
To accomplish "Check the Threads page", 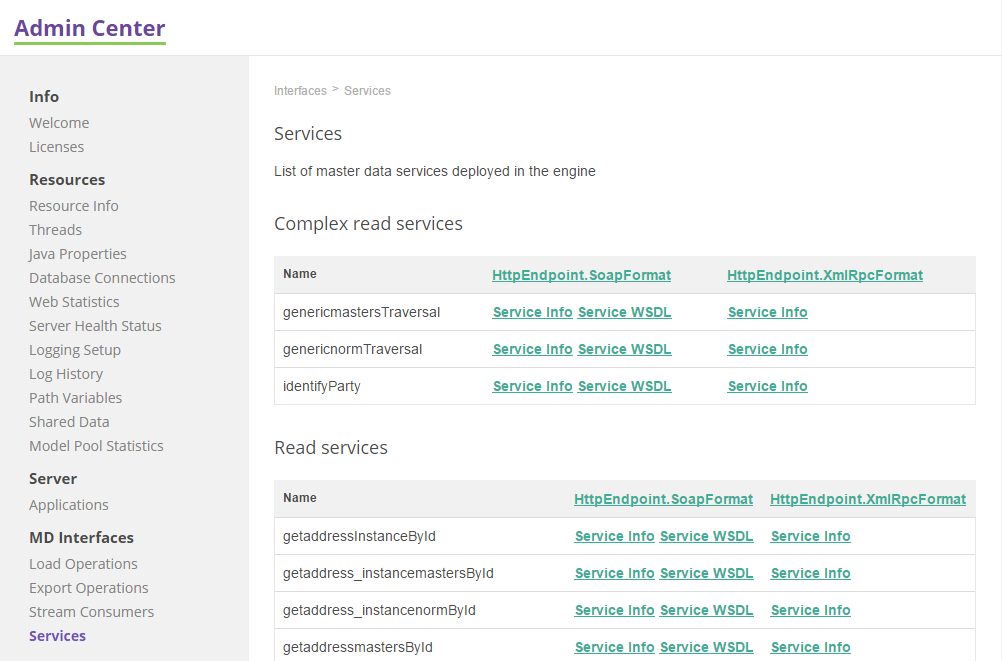I will (x=55, y=229).
